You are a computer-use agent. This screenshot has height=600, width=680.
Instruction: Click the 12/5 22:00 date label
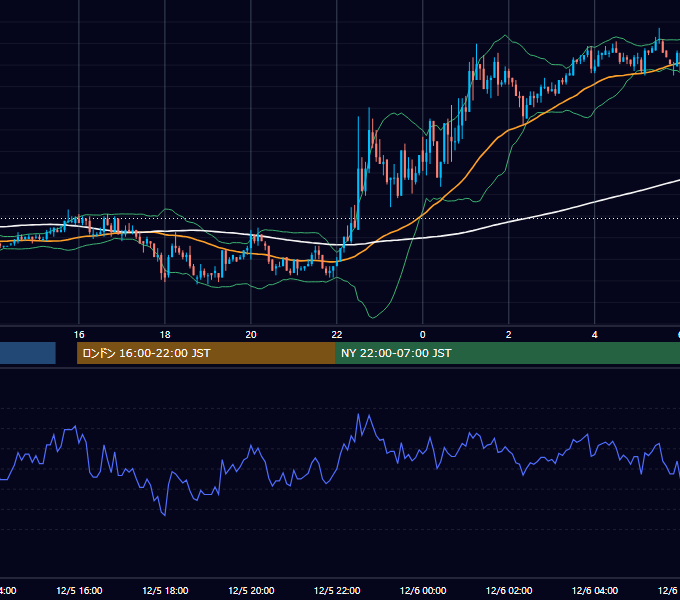pos(337,590)
